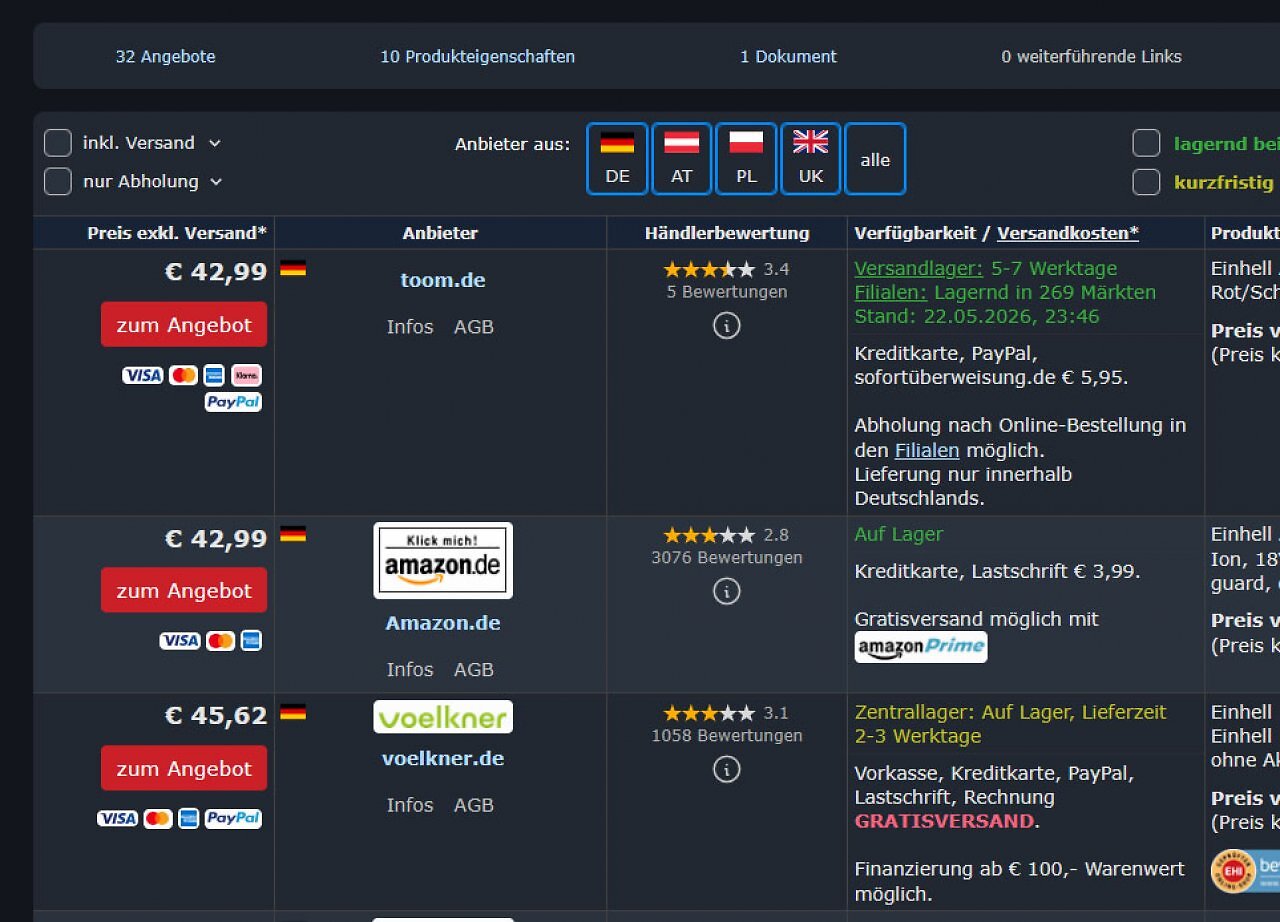Click Visa icon in toom.de row
The width and height of the screenshot is (1280, 922).
pyautogui.click(x=143, y=375)
